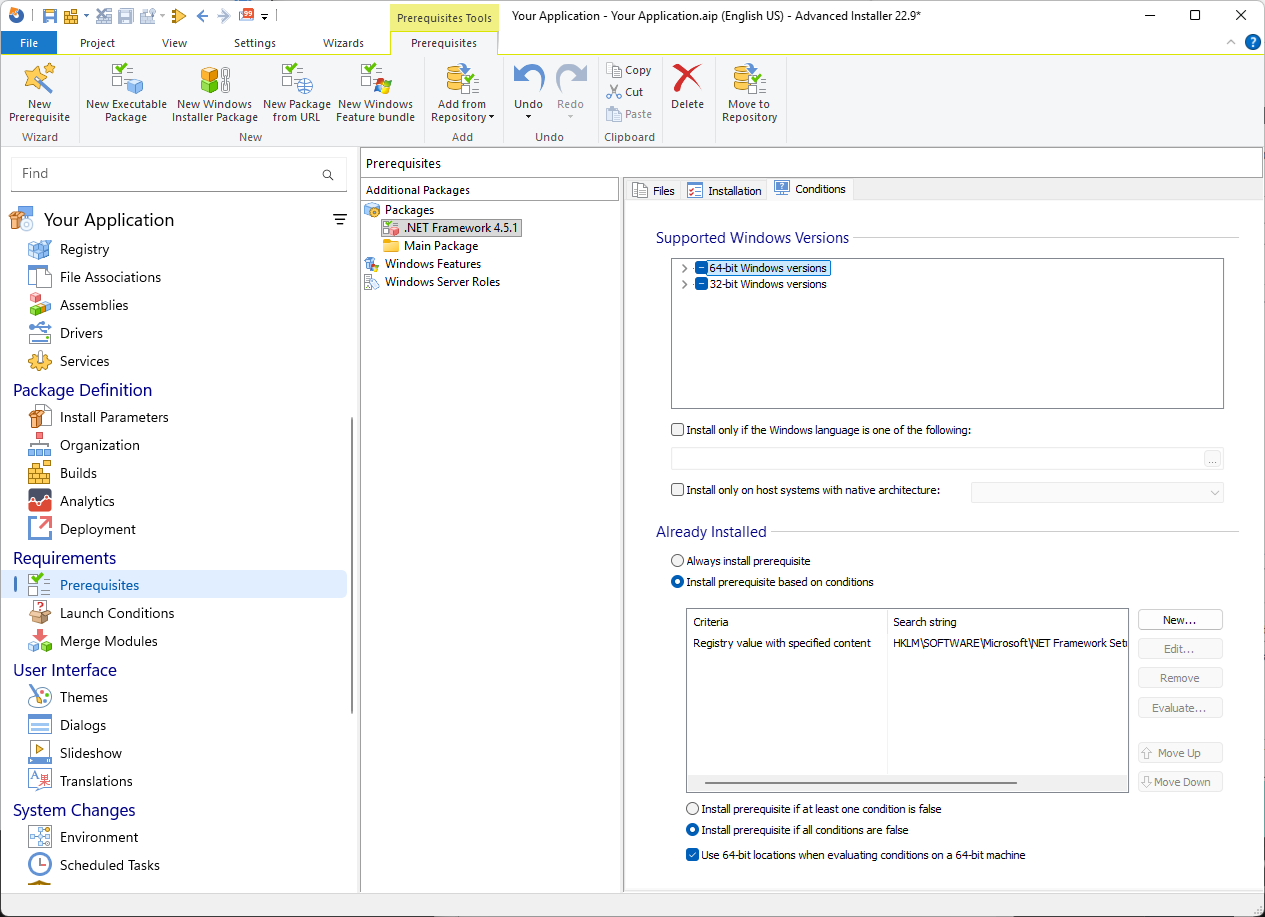Expand the 64-bit Windows versions node
The image size is (1265, 917).
click(x=684, y=268)
